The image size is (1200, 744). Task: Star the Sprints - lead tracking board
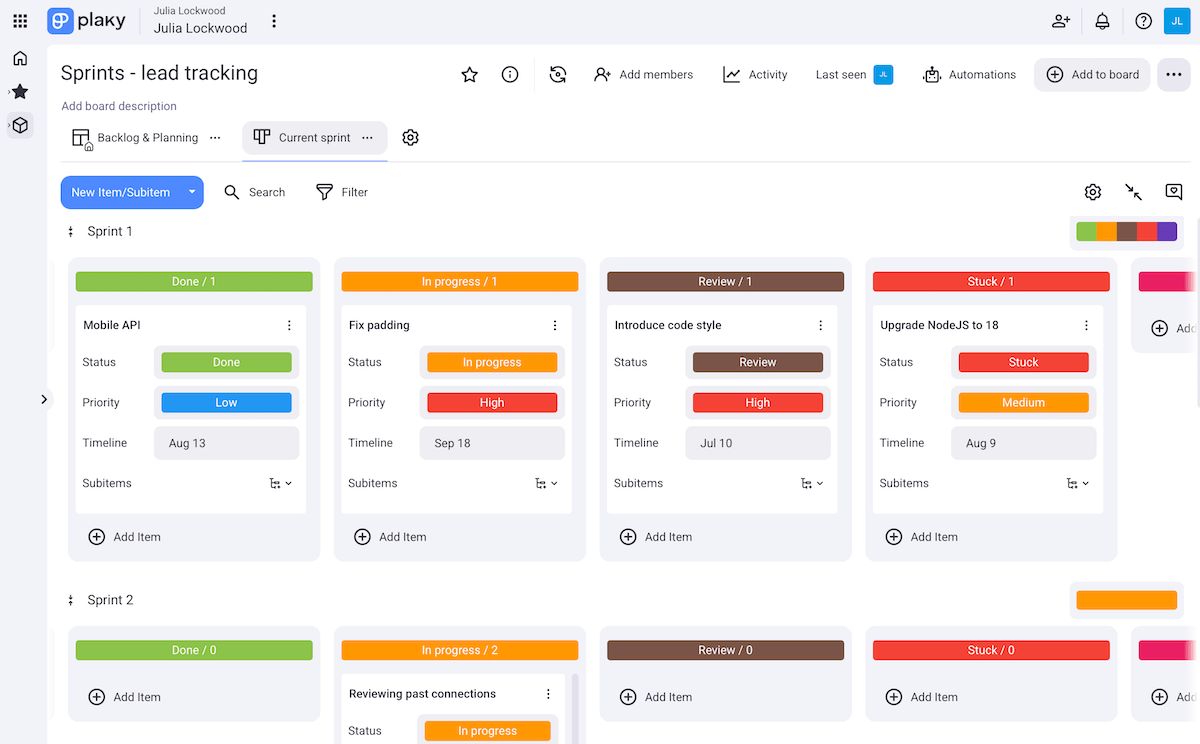click(x=469, y=74)
